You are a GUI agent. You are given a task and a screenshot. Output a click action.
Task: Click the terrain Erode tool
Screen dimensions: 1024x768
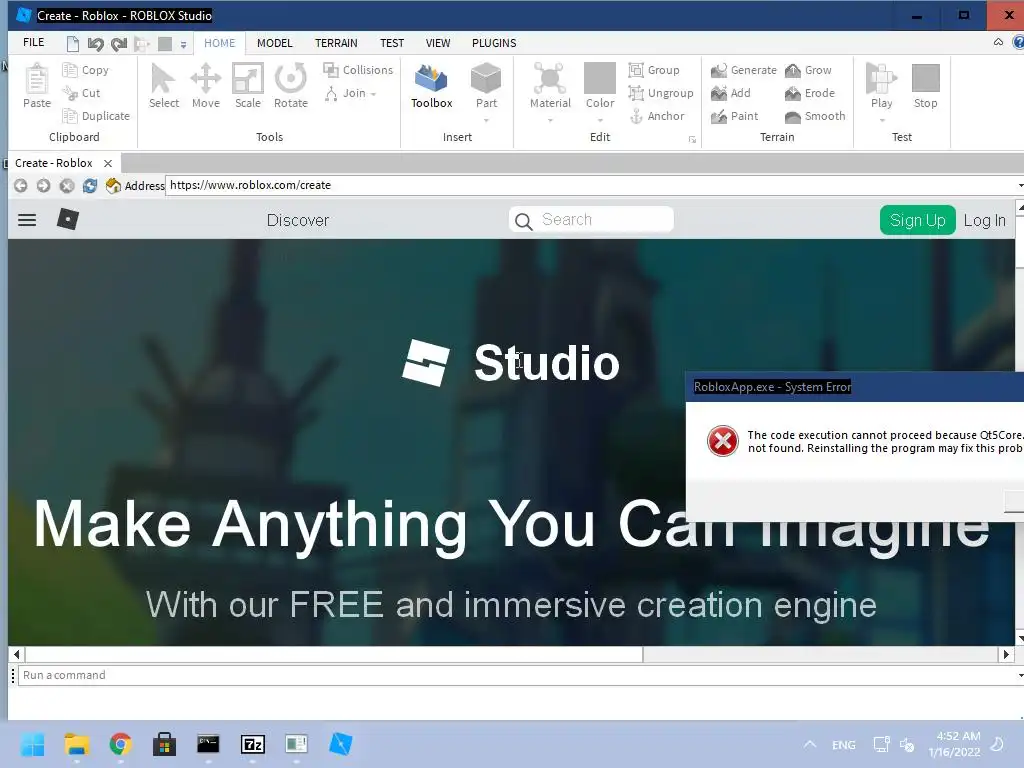point(810,93)
